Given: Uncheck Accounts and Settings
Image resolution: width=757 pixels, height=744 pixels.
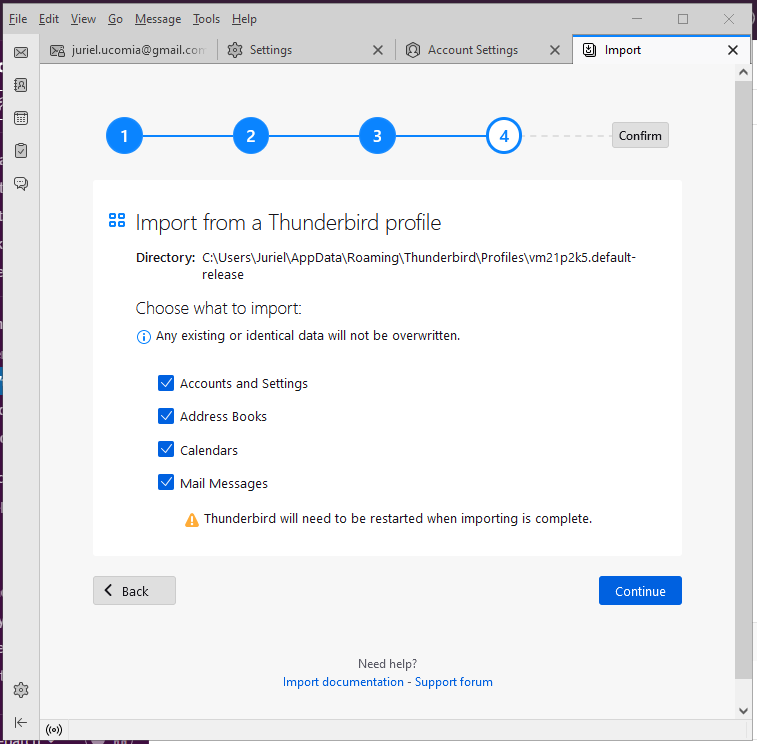Looking at the screenshot, I should 166,383.
